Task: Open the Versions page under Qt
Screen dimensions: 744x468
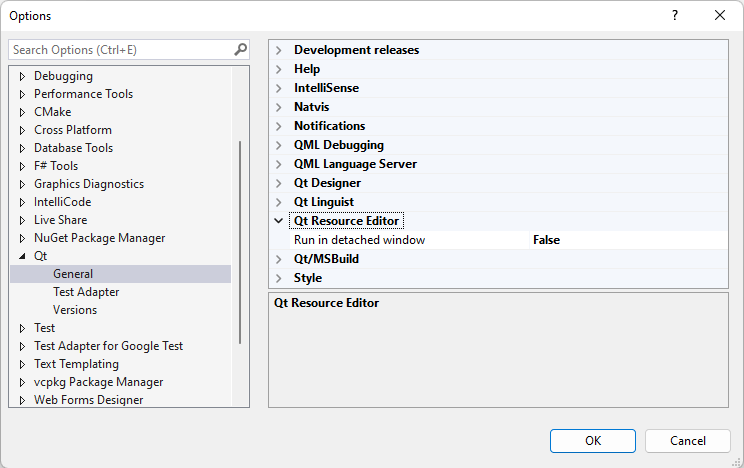Action: pos(75,310)
